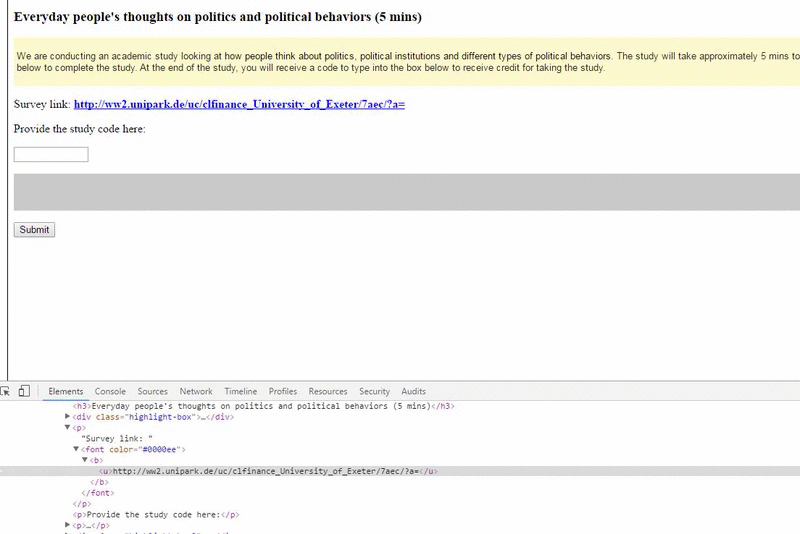Collapse the Survey link p node

(x=67, y=427)
